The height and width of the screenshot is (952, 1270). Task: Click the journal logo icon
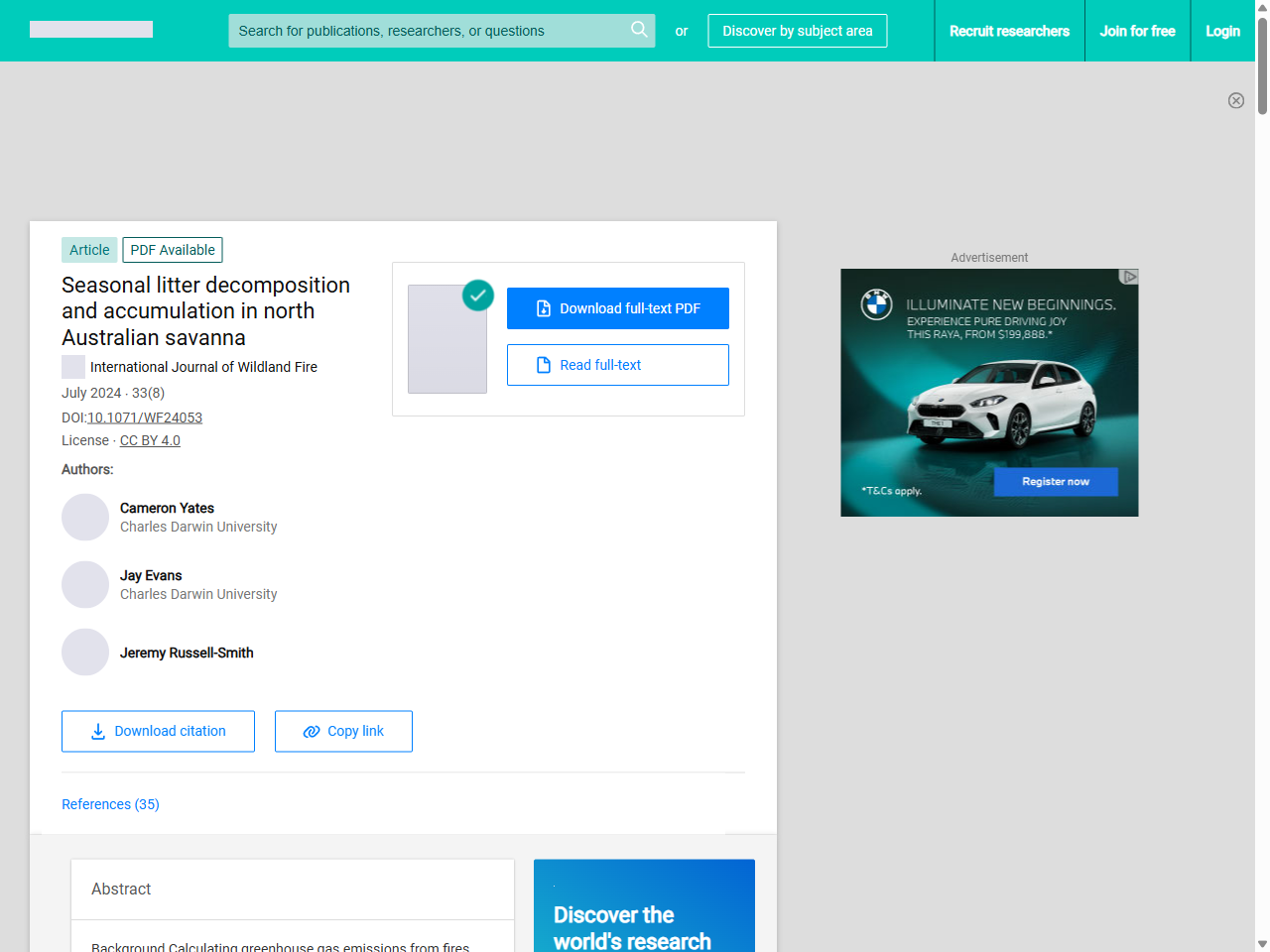click(x=73, y=367)
